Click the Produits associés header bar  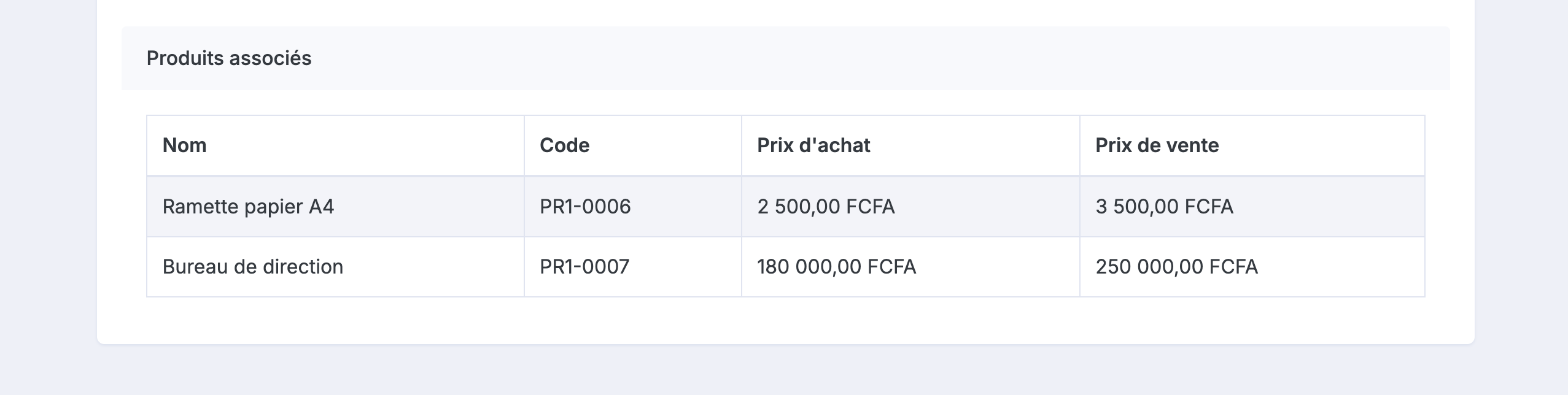pos(785,58)
